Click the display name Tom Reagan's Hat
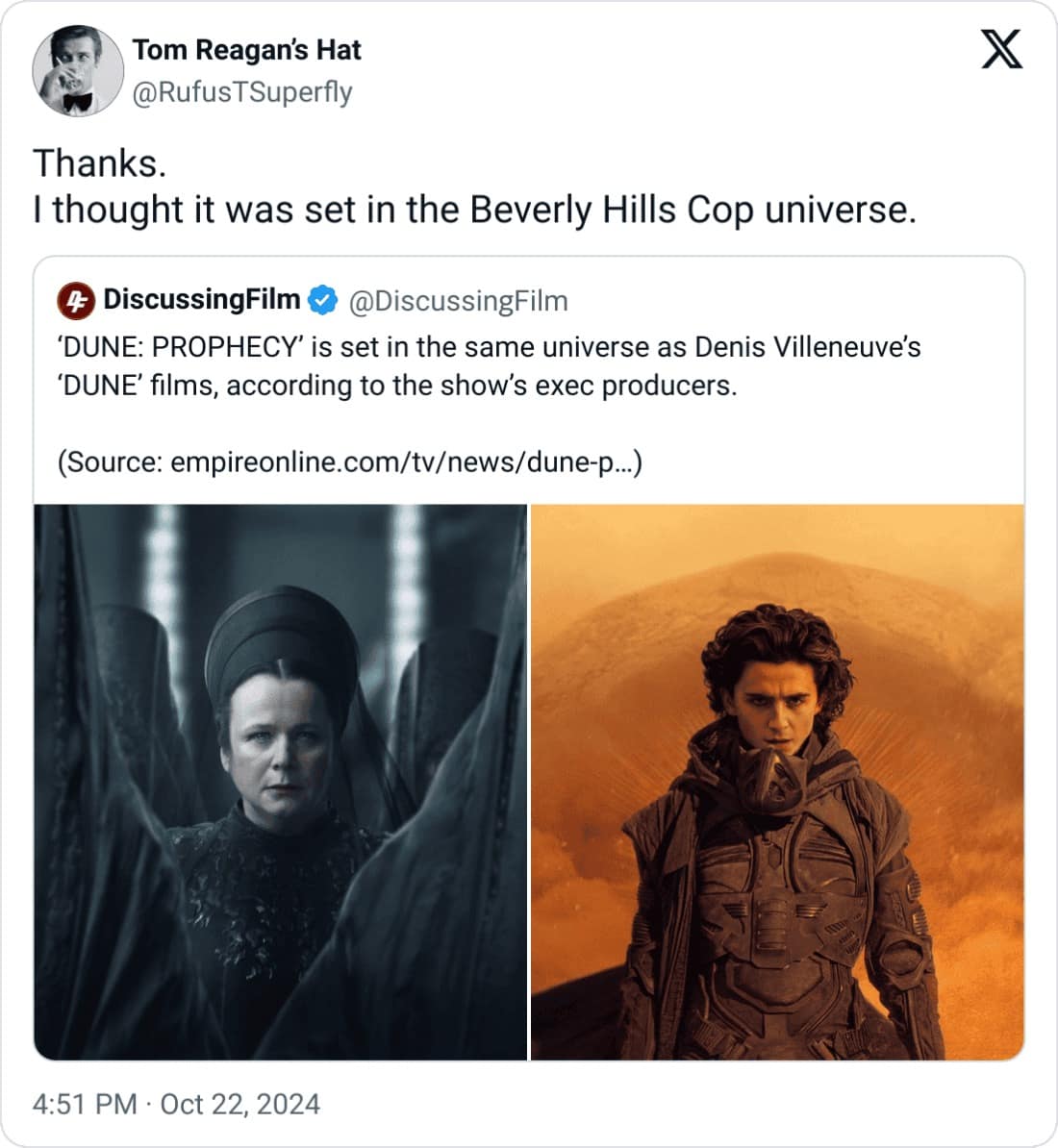This screenshot has height=1148, width=1058. 247,50
